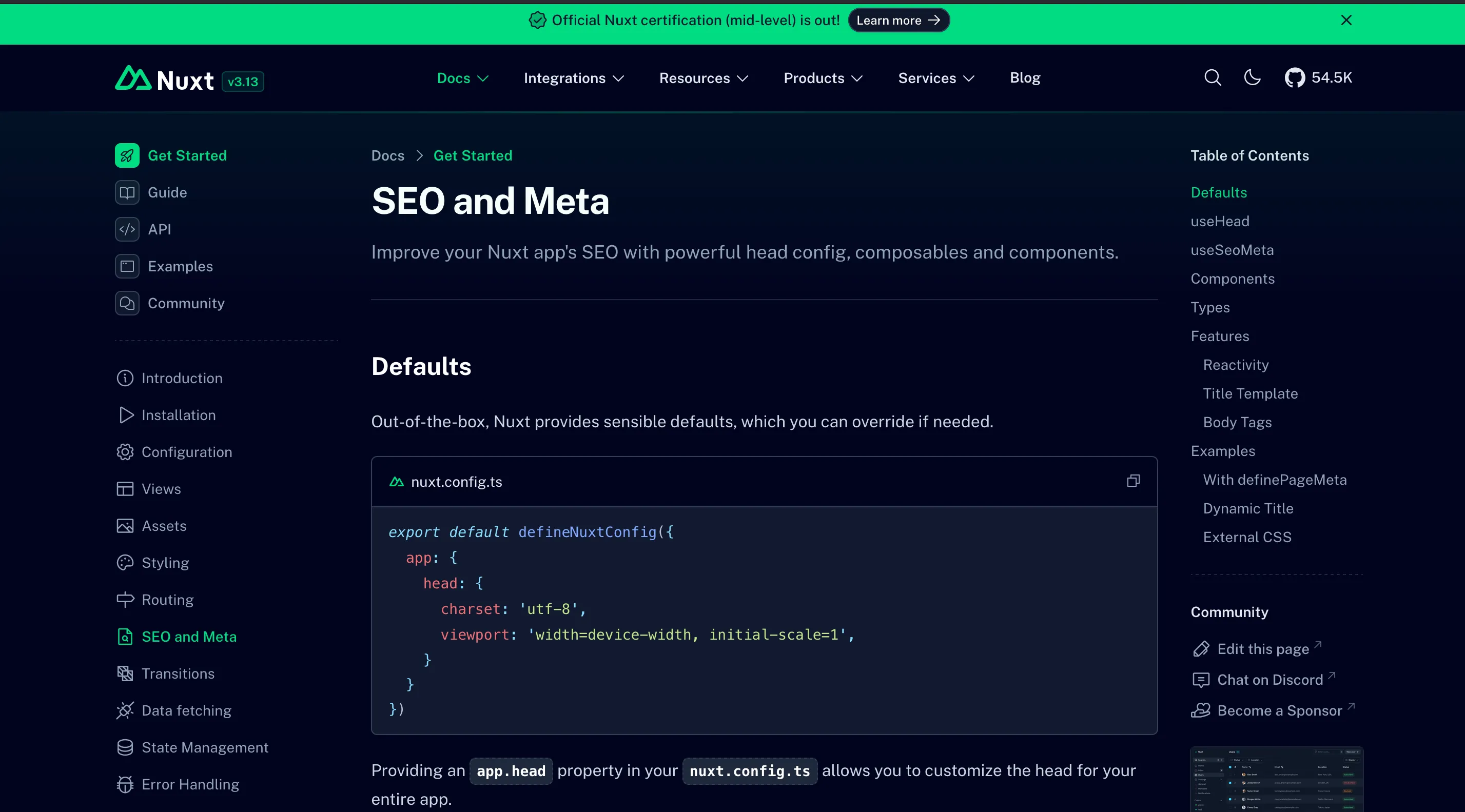Open the v3.13 version badge
The height and width of the screenshot is (812, 1465).
[243, 82]
